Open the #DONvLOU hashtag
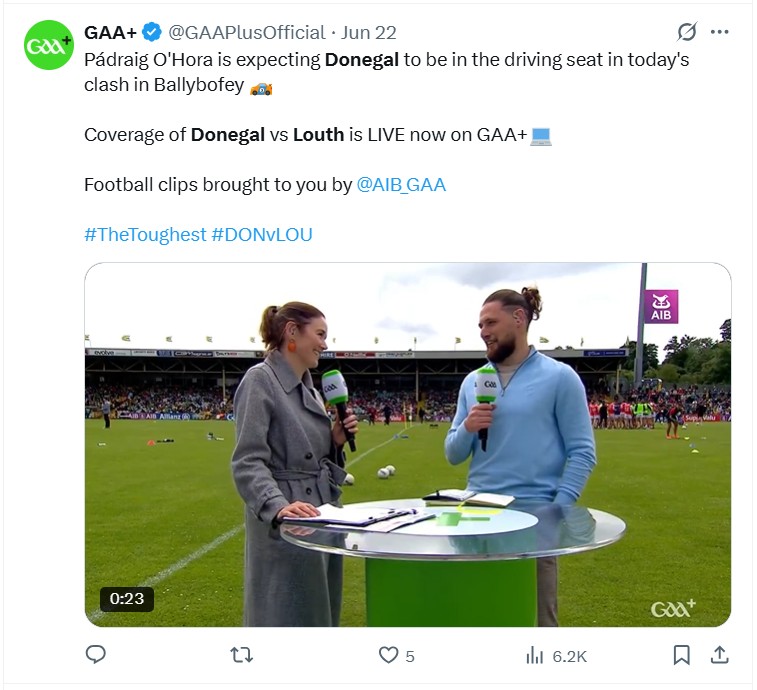 262,235
